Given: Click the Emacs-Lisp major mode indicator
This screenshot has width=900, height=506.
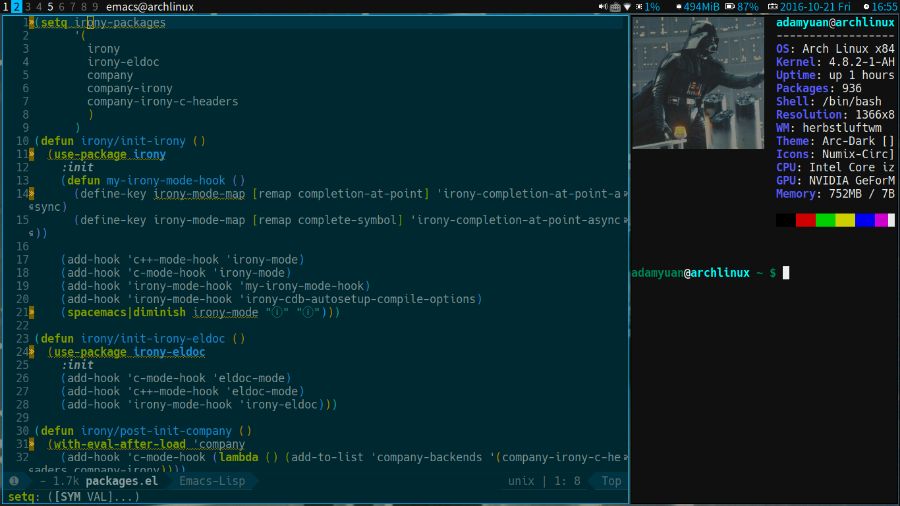Looking at the screenshot, I should (x=212, y=481).
